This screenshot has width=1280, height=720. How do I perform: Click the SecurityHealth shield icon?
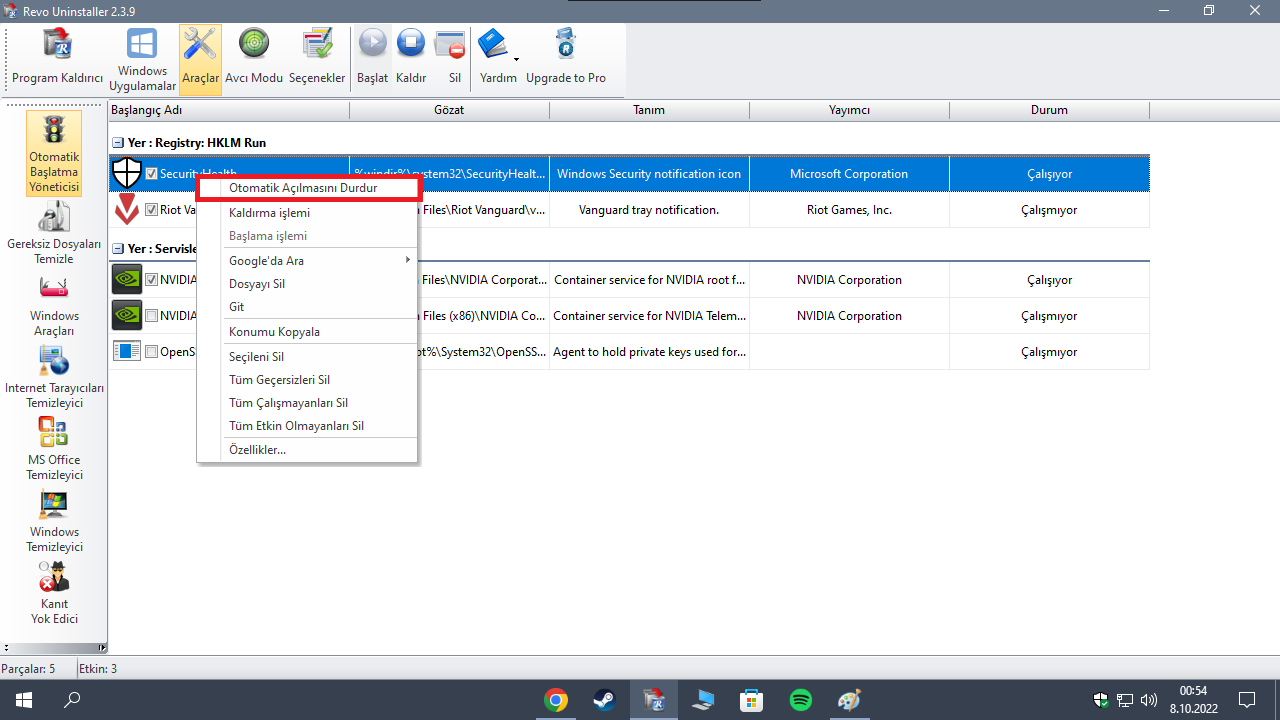(x=127, y=173)
